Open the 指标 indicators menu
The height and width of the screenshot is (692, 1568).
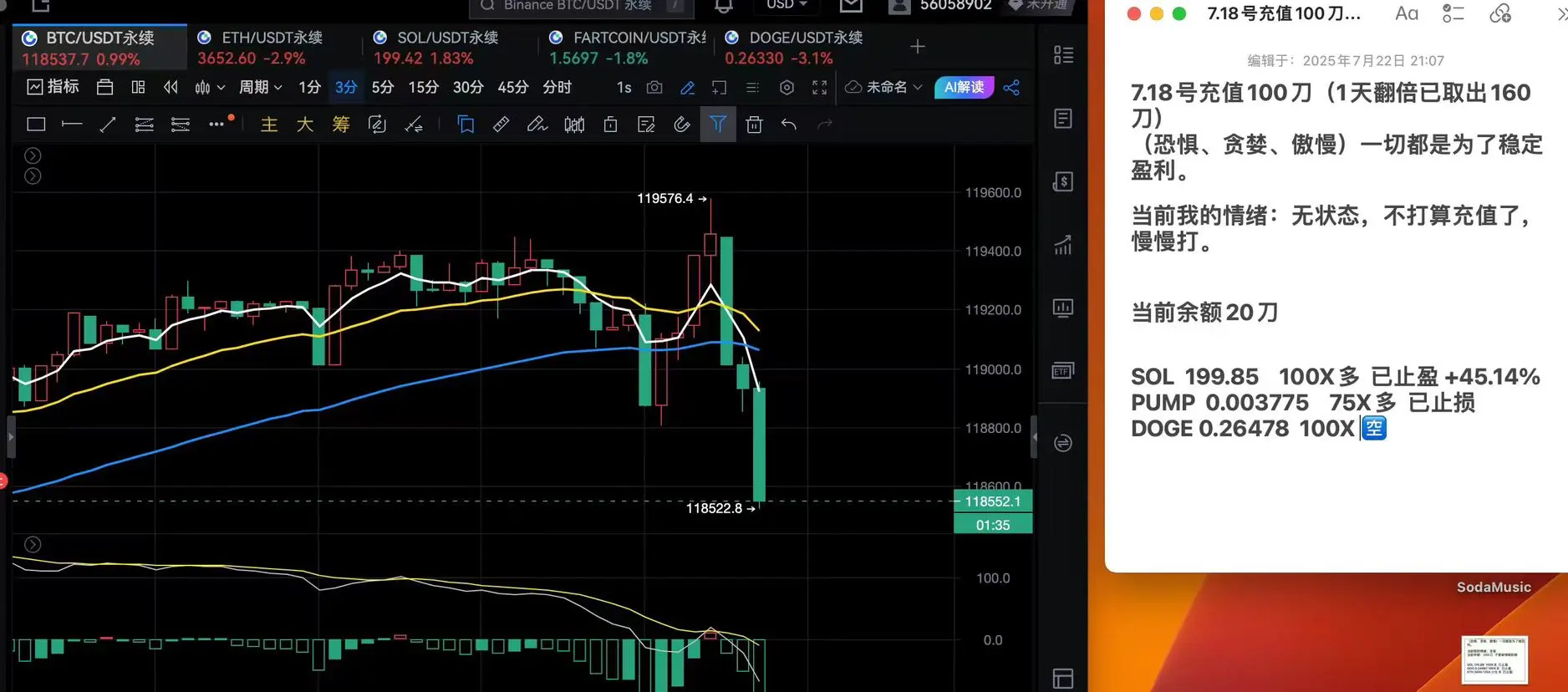[53, 87]
